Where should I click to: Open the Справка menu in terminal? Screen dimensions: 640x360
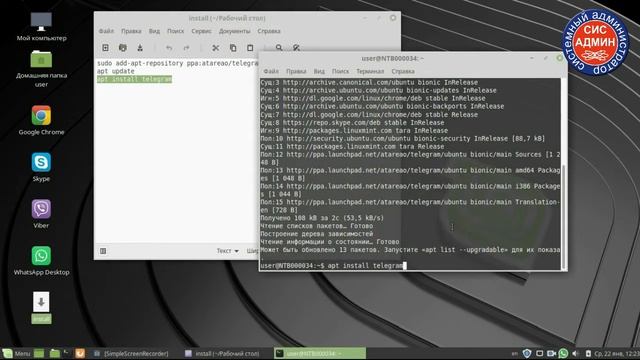coord(403,71)
